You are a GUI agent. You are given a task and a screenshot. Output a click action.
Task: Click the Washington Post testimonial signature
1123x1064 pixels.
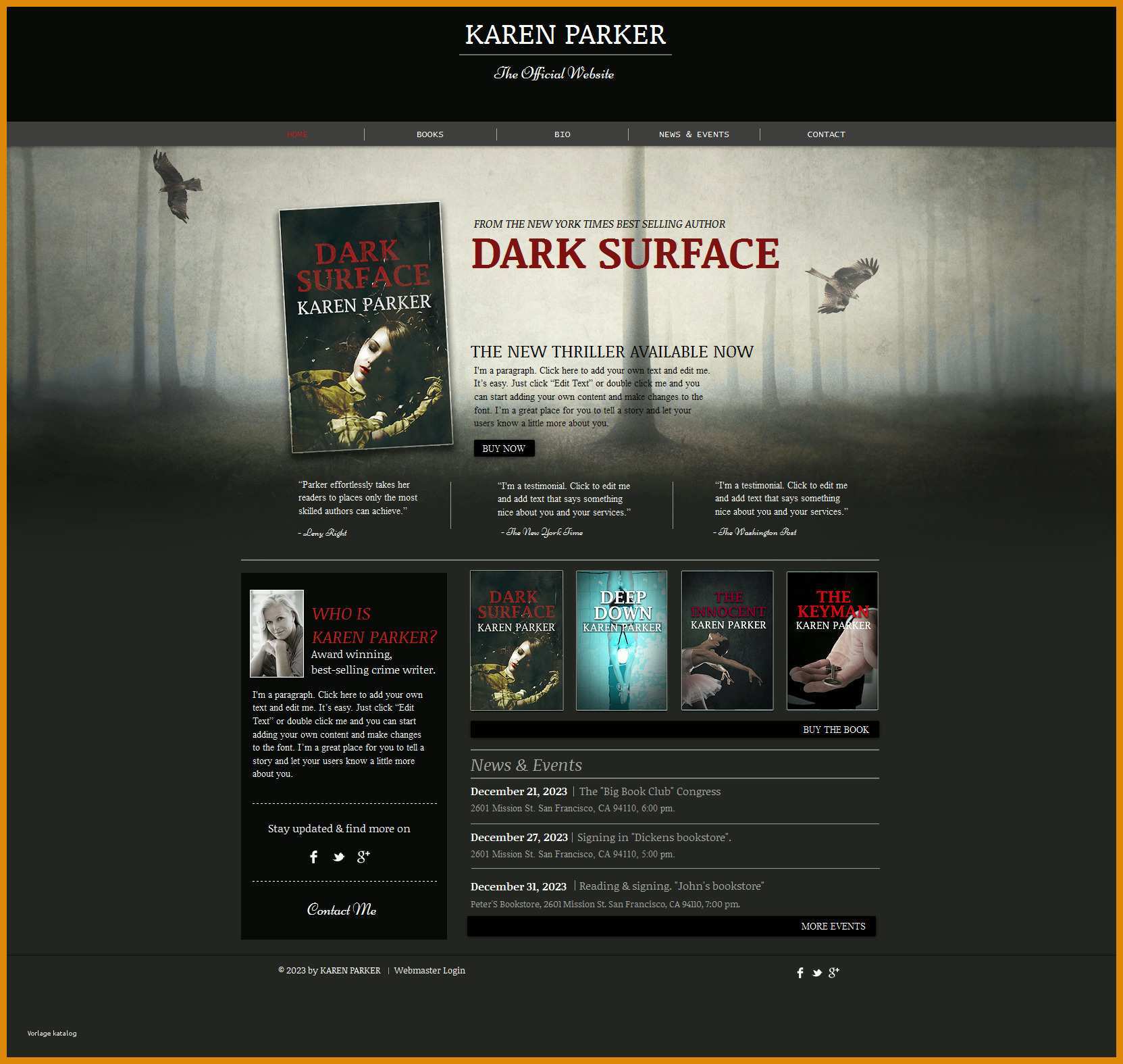(755, 532)
